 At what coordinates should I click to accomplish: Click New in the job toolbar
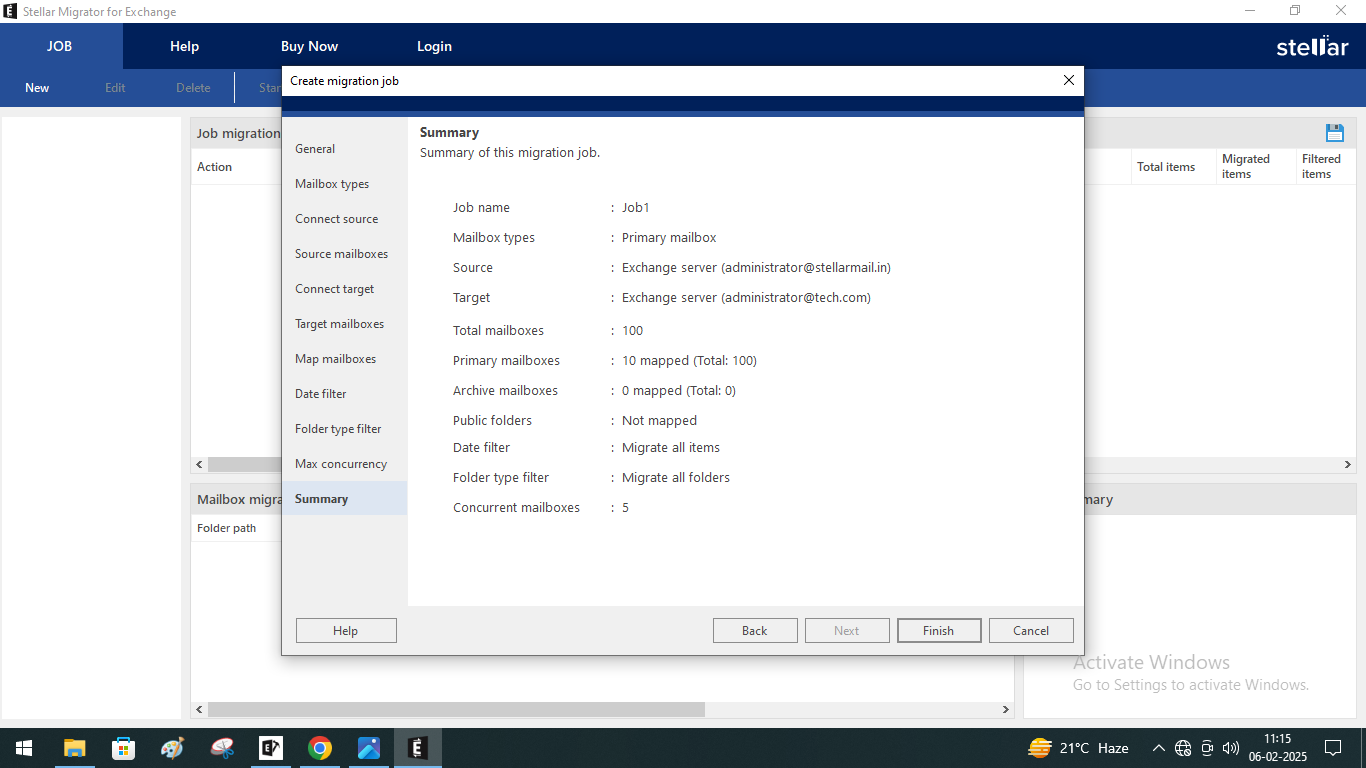[37, 88]
